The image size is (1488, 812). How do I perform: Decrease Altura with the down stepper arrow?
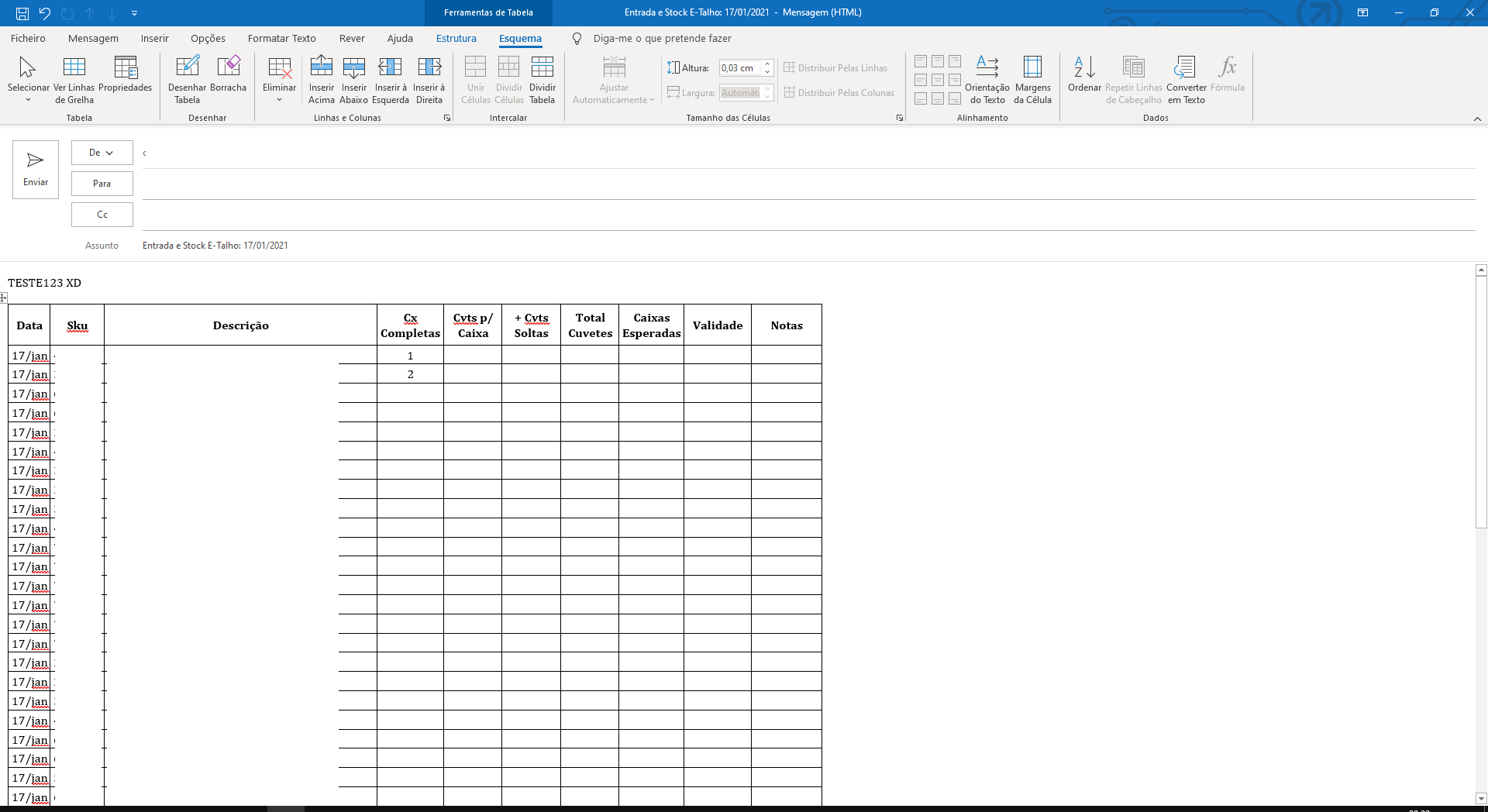(767, 72)
